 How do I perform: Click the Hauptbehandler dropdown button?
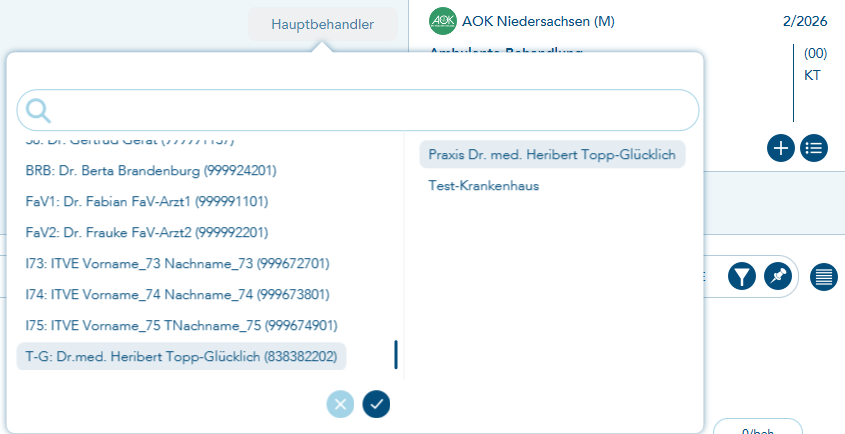coord(322,24)
